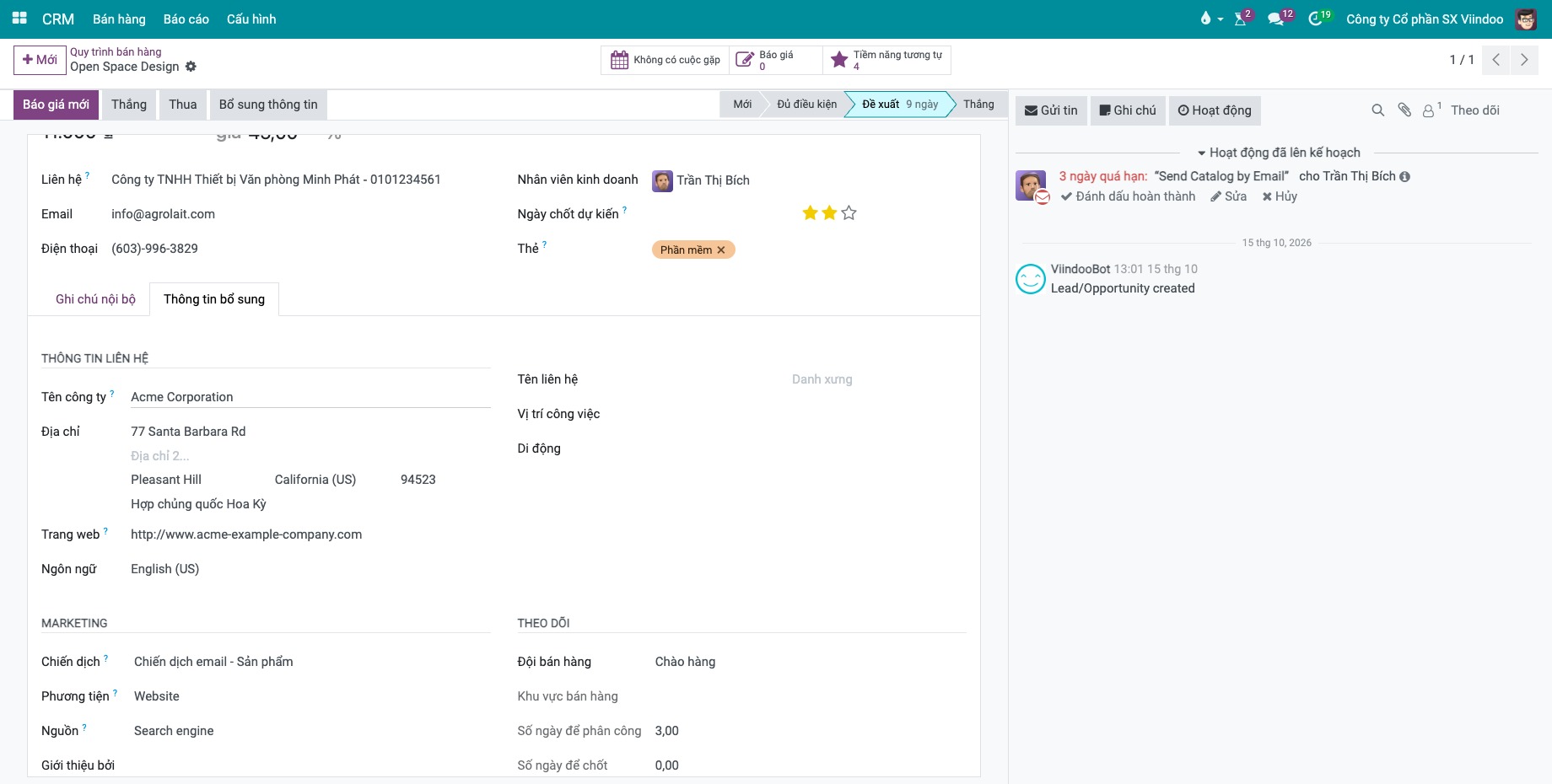
Task: Click the Gửi tin button
Action: 1051,110
